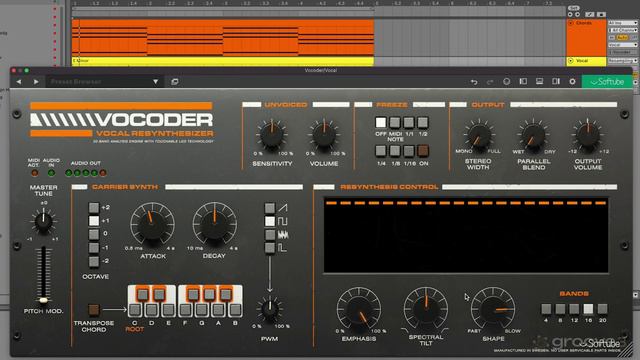Toggle the Transpose Chord button

(x=94, y=310)
